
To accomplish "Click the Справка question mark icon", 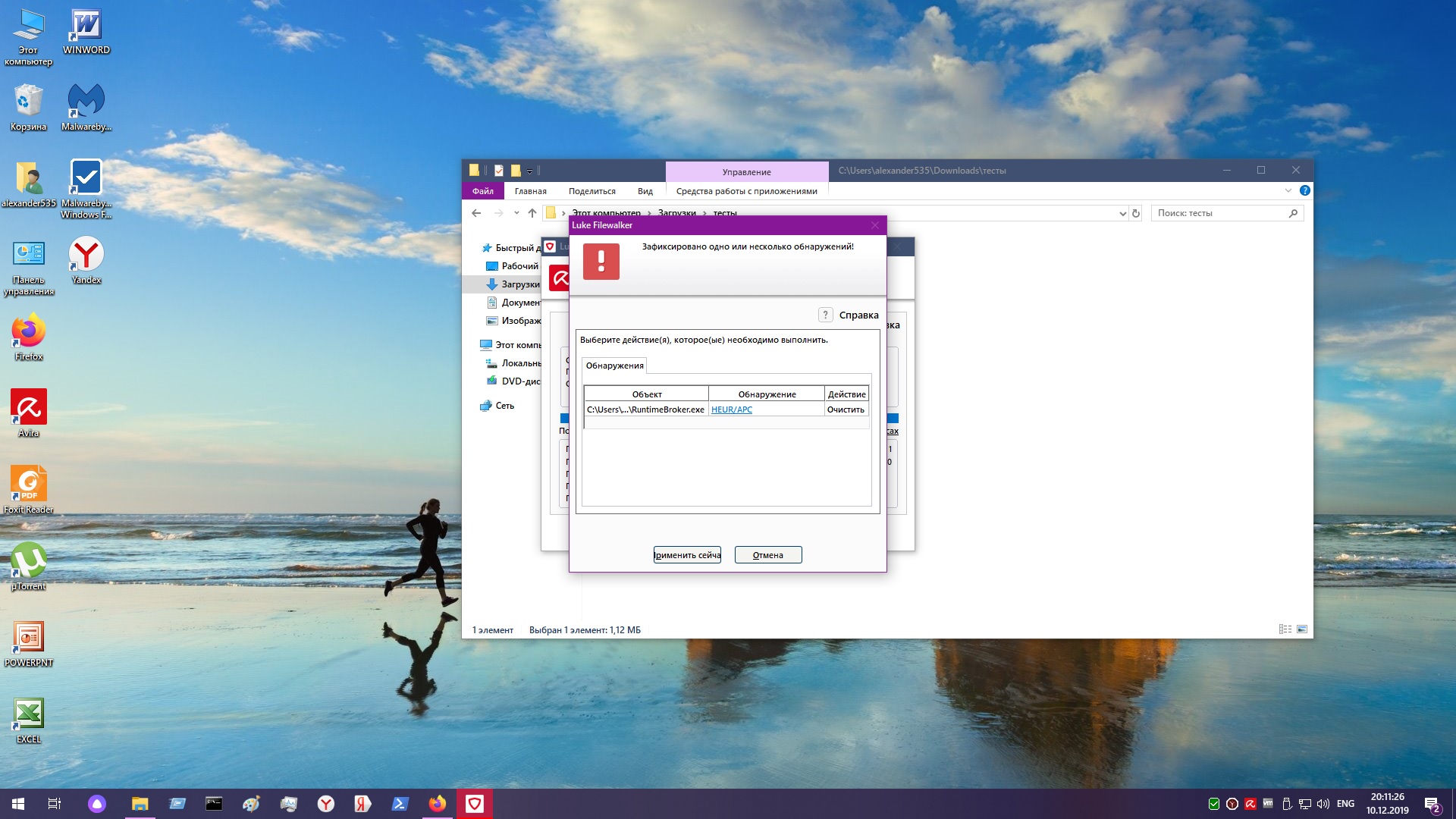I will pos(826,315).
